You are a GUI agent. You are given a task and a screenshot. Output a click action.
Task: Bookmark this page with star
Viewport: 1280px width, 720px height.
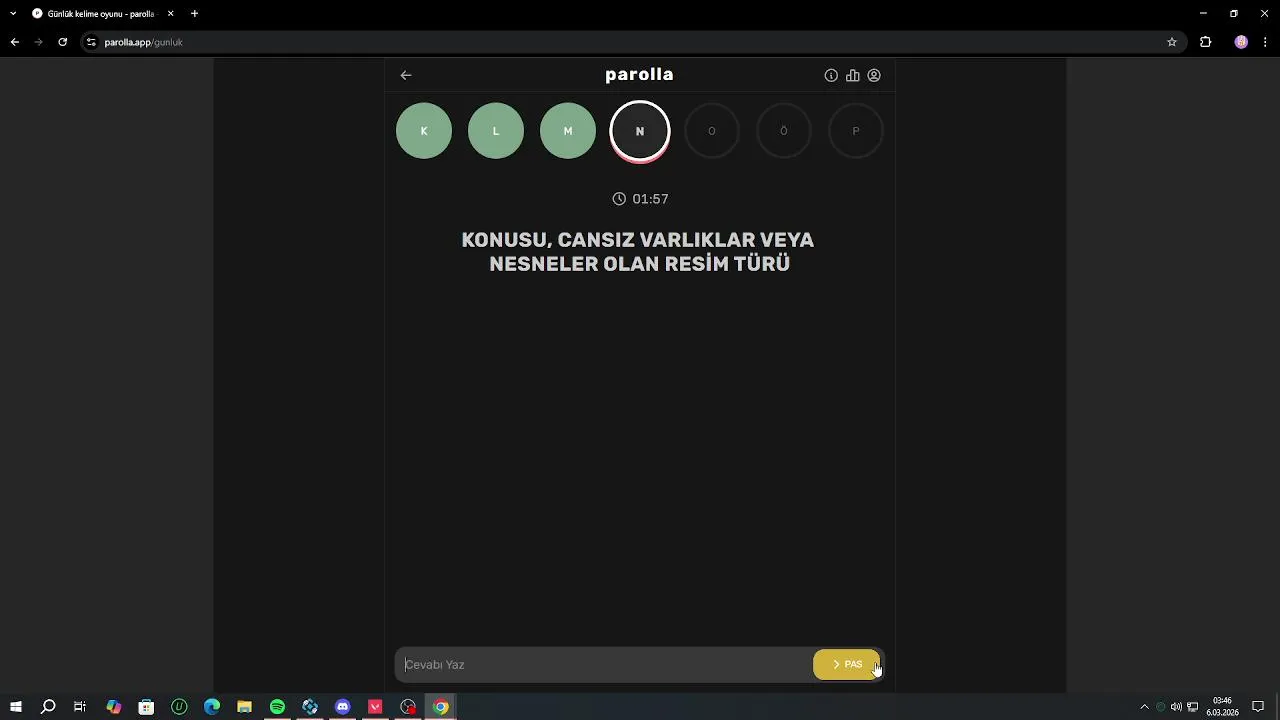(1172, 42)
